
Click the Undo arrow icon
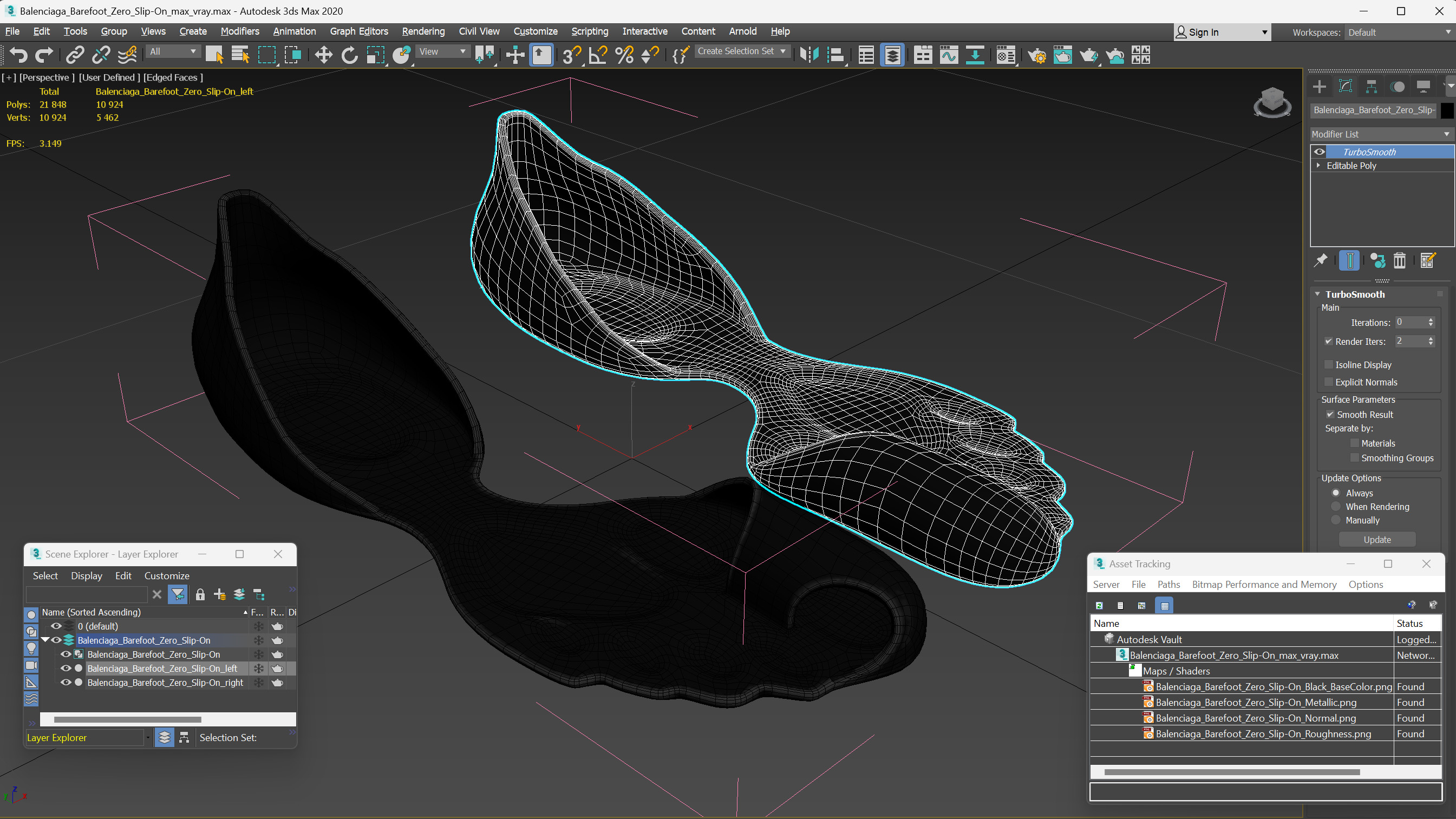[18, 55]
